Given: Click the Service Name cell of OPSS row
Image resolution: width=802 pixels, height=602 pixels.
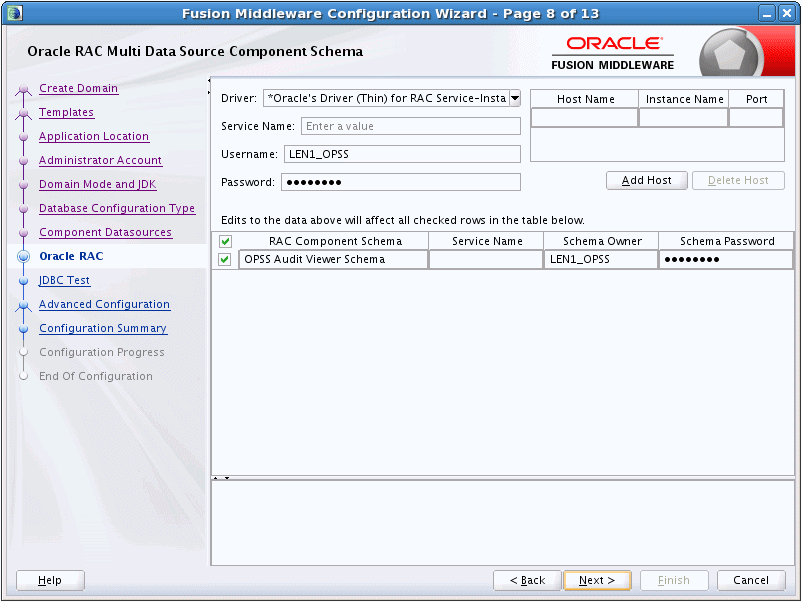Looking at the screenshot, I should coord(486,259).
